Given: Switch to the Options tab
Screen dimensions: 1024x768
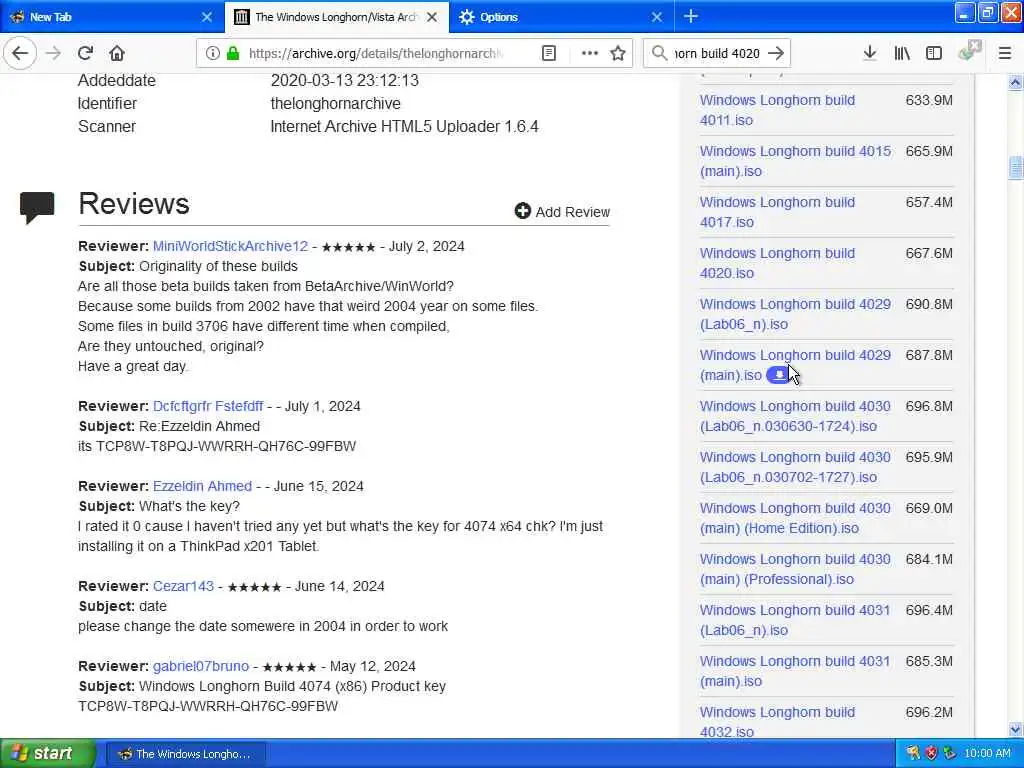Looking at the screenshot, I should tap(562, 17).
